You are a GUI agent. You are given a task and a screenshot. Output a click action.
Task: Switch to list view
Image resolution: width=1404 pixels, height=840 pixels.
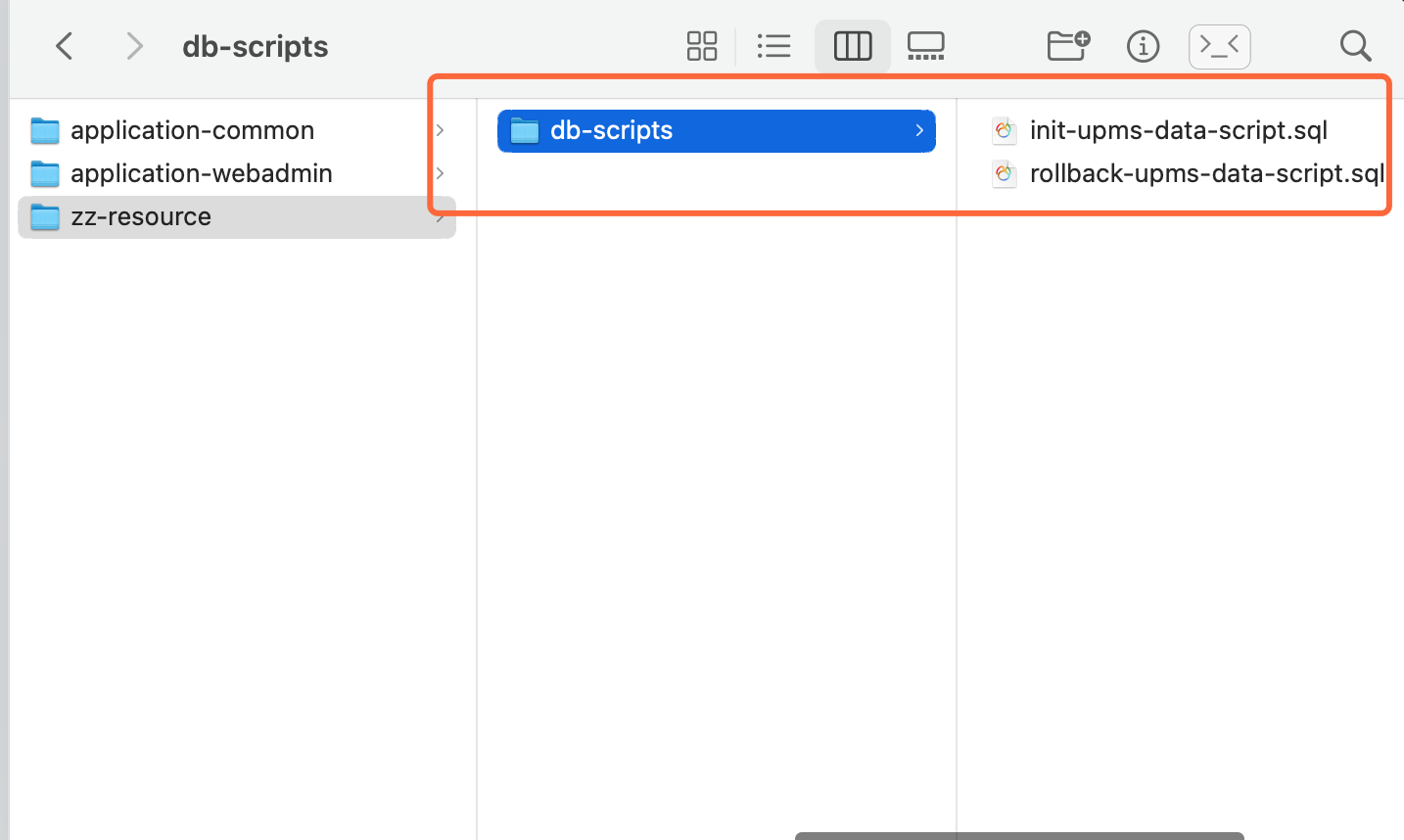tap(773, 46)
